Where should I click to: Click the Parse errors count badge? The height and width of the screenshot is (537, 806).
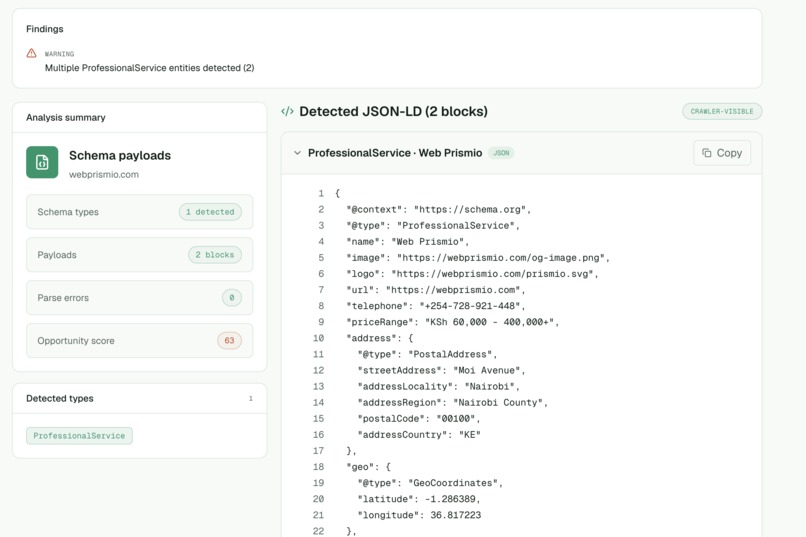click(232, 298)
